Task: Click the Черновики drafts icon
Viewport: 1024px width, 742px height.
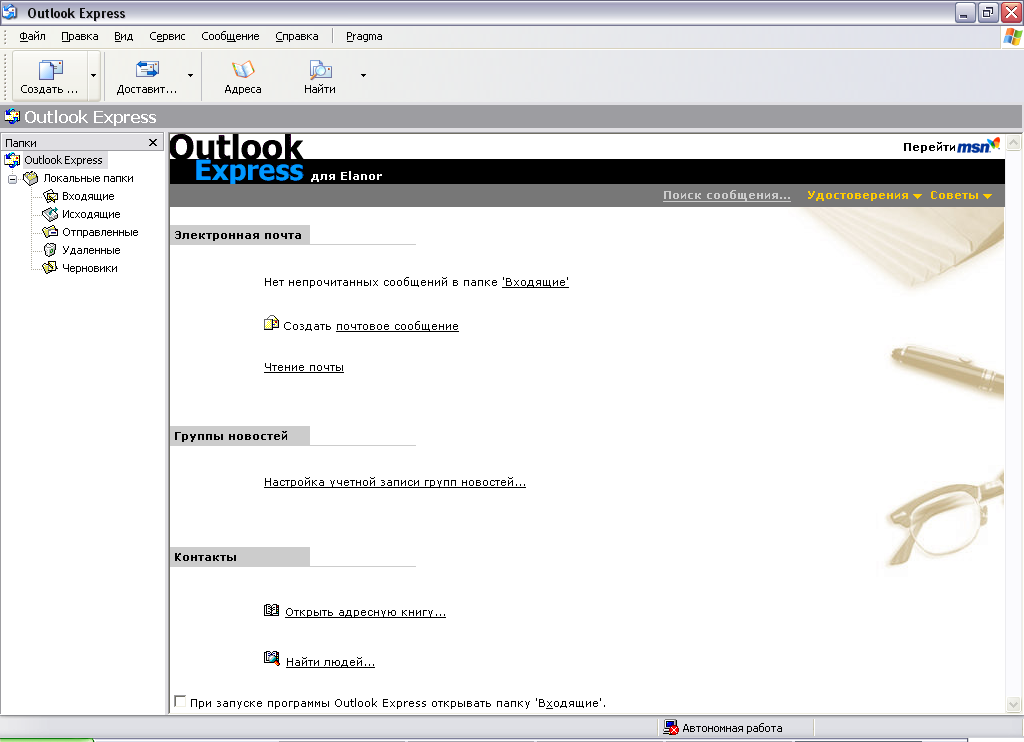Action: point(50,268)
